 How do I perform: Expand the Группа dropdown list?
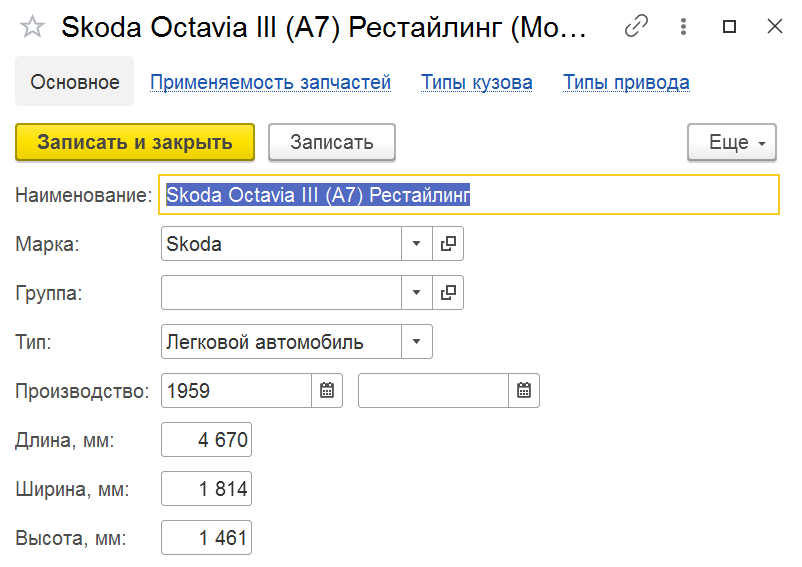pyautogui.click(x=416, y=293)
